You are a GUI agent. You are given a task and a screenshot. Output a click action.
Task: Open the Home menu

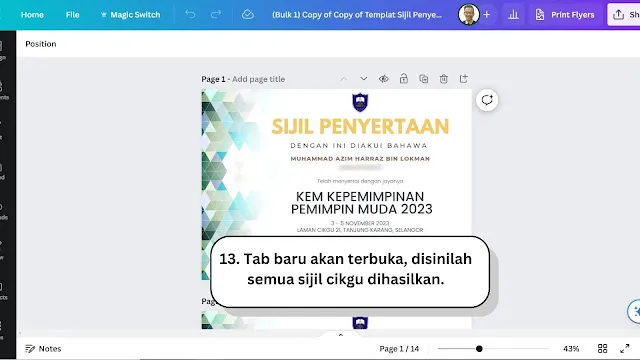32,15
